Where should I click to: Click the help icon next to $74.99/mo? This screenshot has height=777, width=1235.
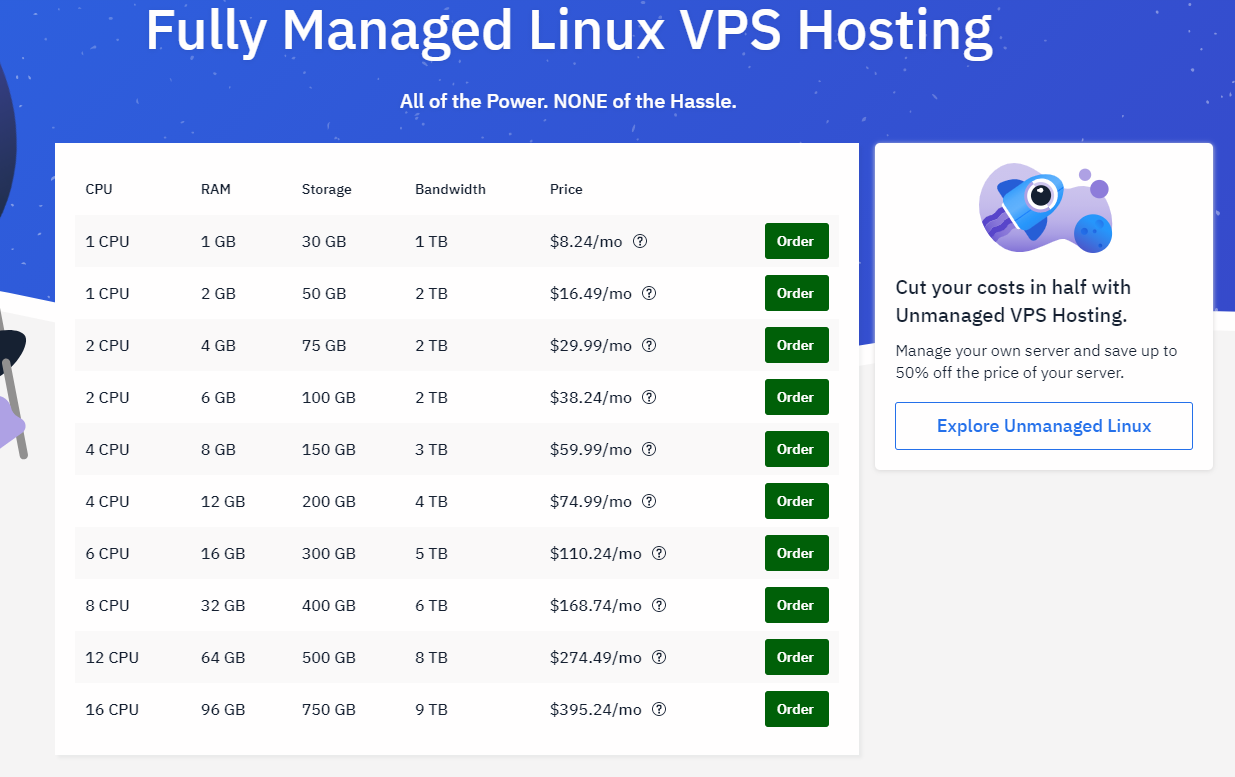pos(648,501)
